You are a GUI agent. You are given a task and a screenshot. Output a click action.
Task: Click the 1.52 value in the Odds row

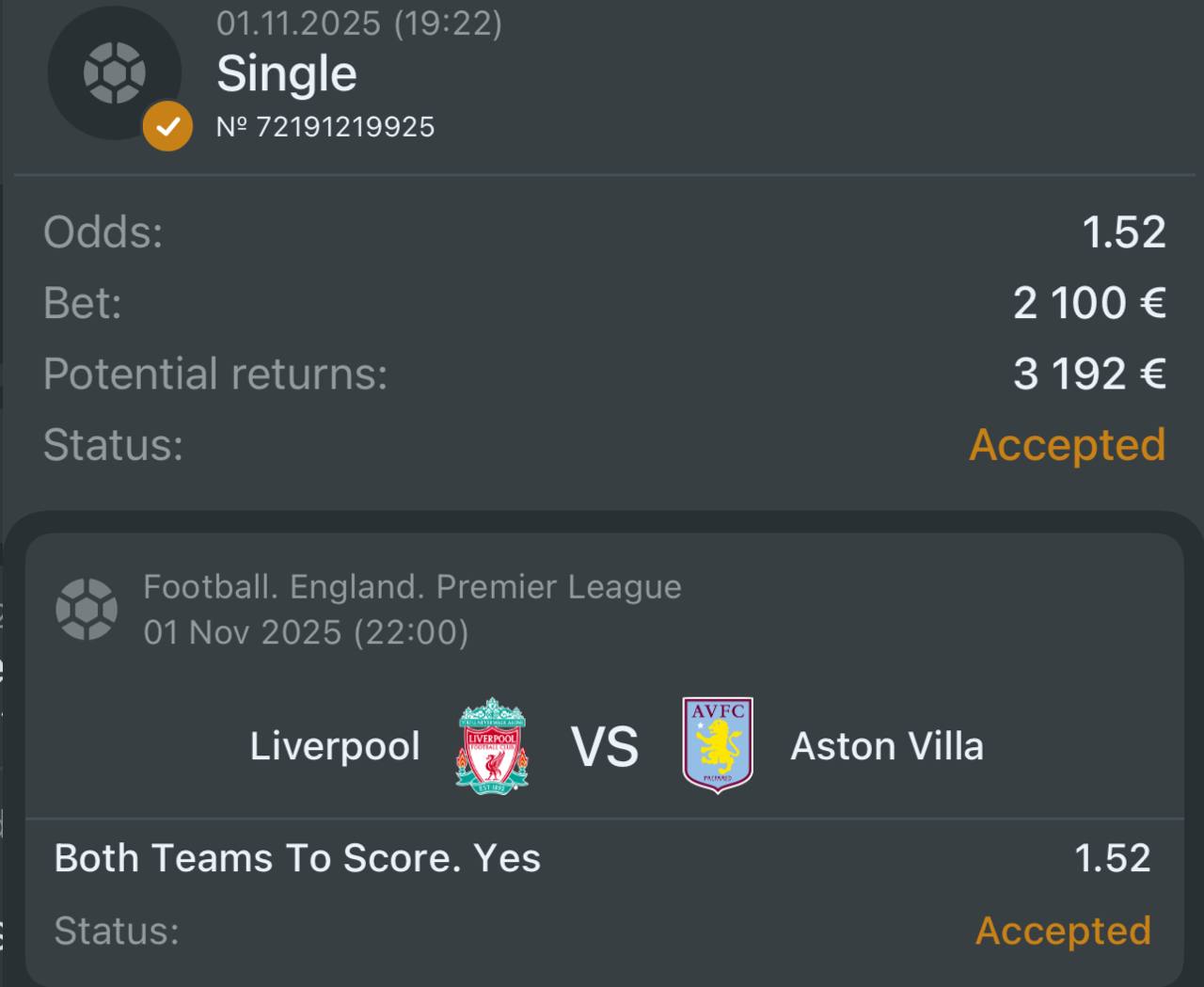click(x=1124, y=231)
